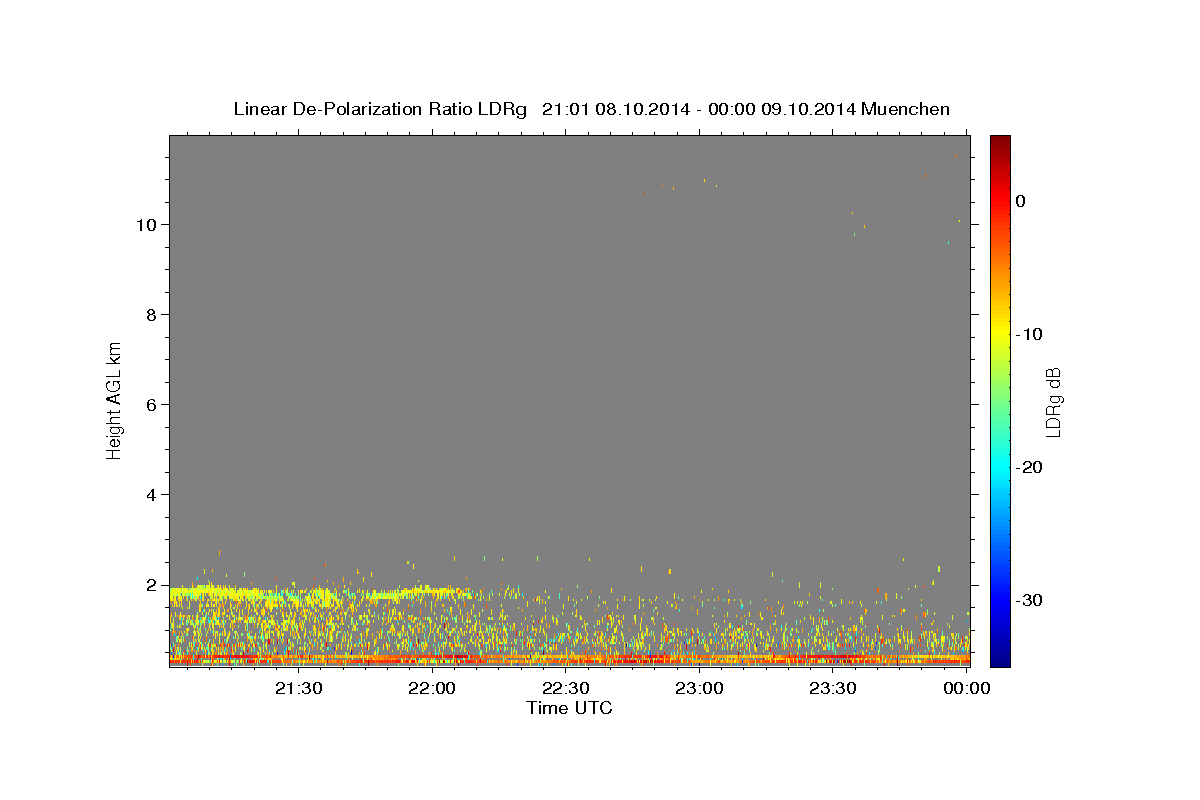Screen dimensions: 1200x800
Task: Click the 'Height AGL km' axis label
Action: coord(115,399)
